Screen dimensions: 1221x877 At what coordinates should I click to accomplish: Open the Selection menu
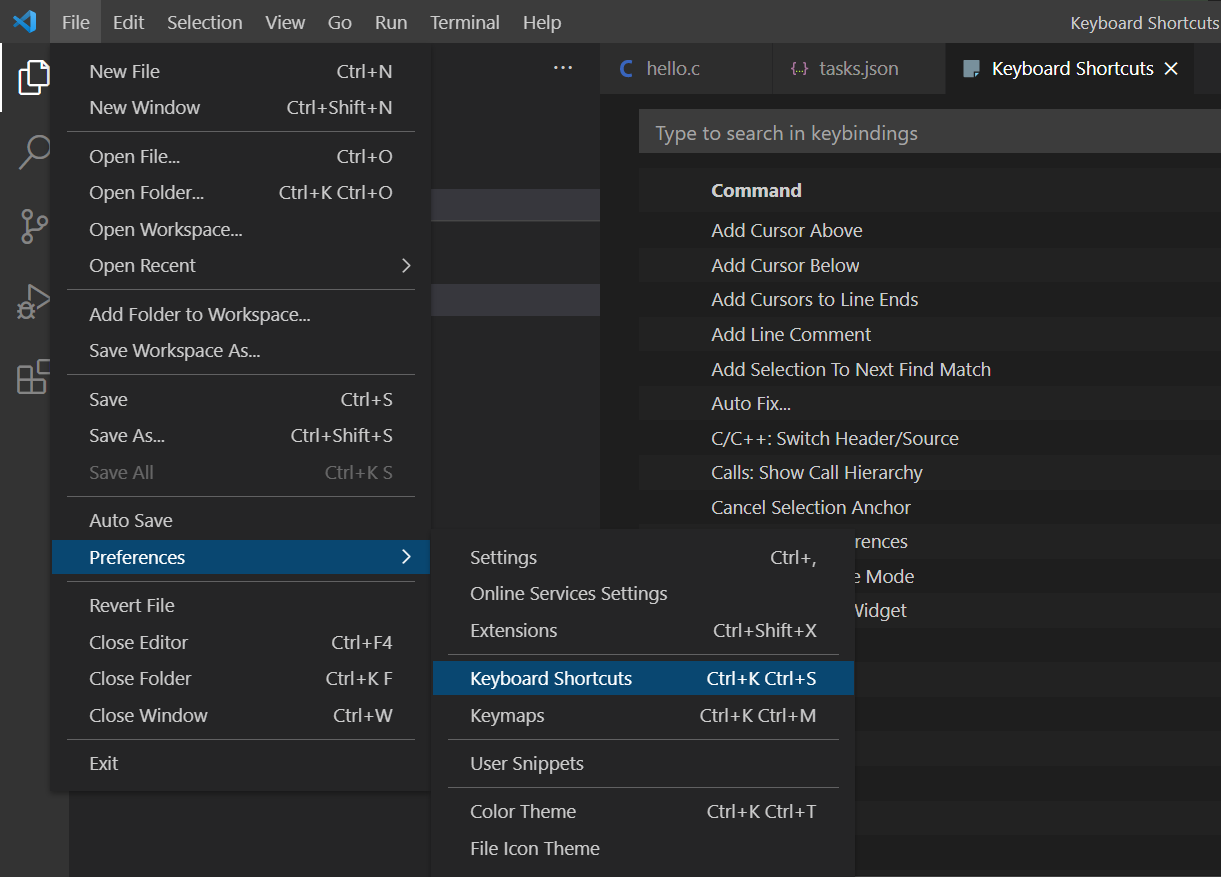(205, 22)
